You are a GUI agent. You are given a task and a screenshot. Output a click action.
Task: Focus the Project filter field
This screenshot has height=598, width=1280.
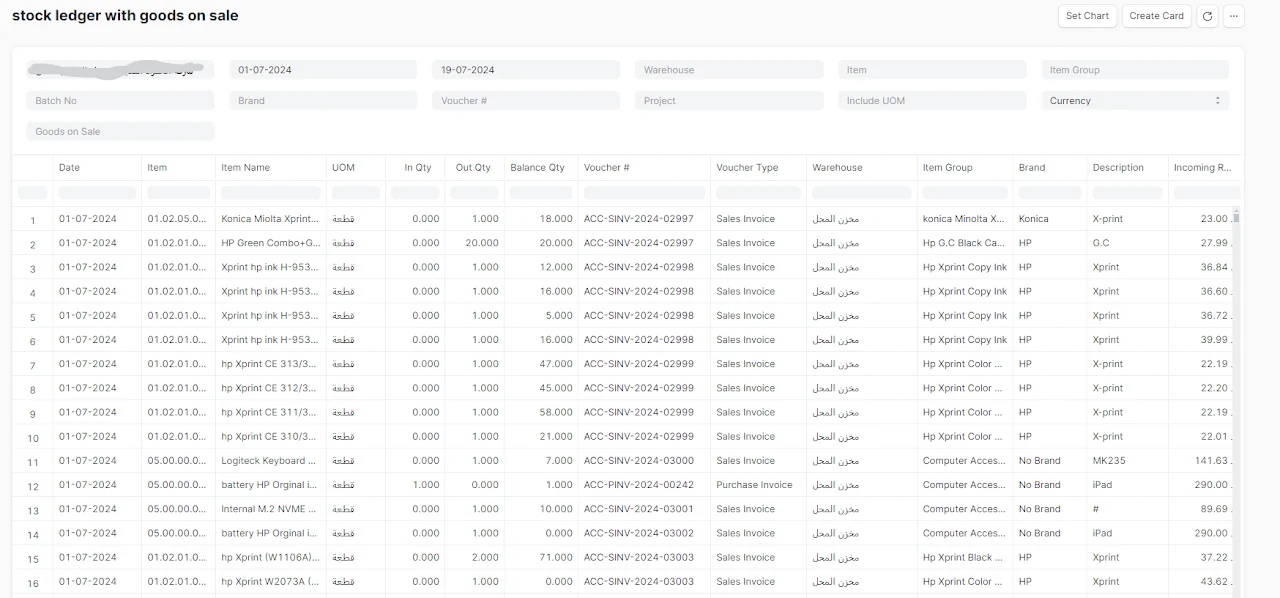(x=729, y=101)
